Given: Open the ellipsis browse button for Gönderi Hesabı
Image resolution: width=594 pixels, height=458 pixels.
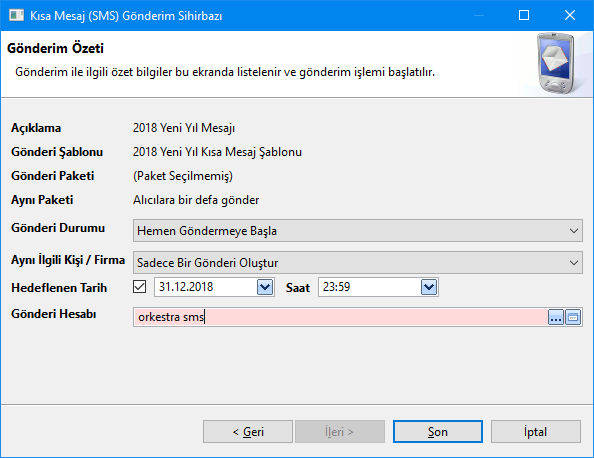Looking at the screenshot, I should (556, 317).
